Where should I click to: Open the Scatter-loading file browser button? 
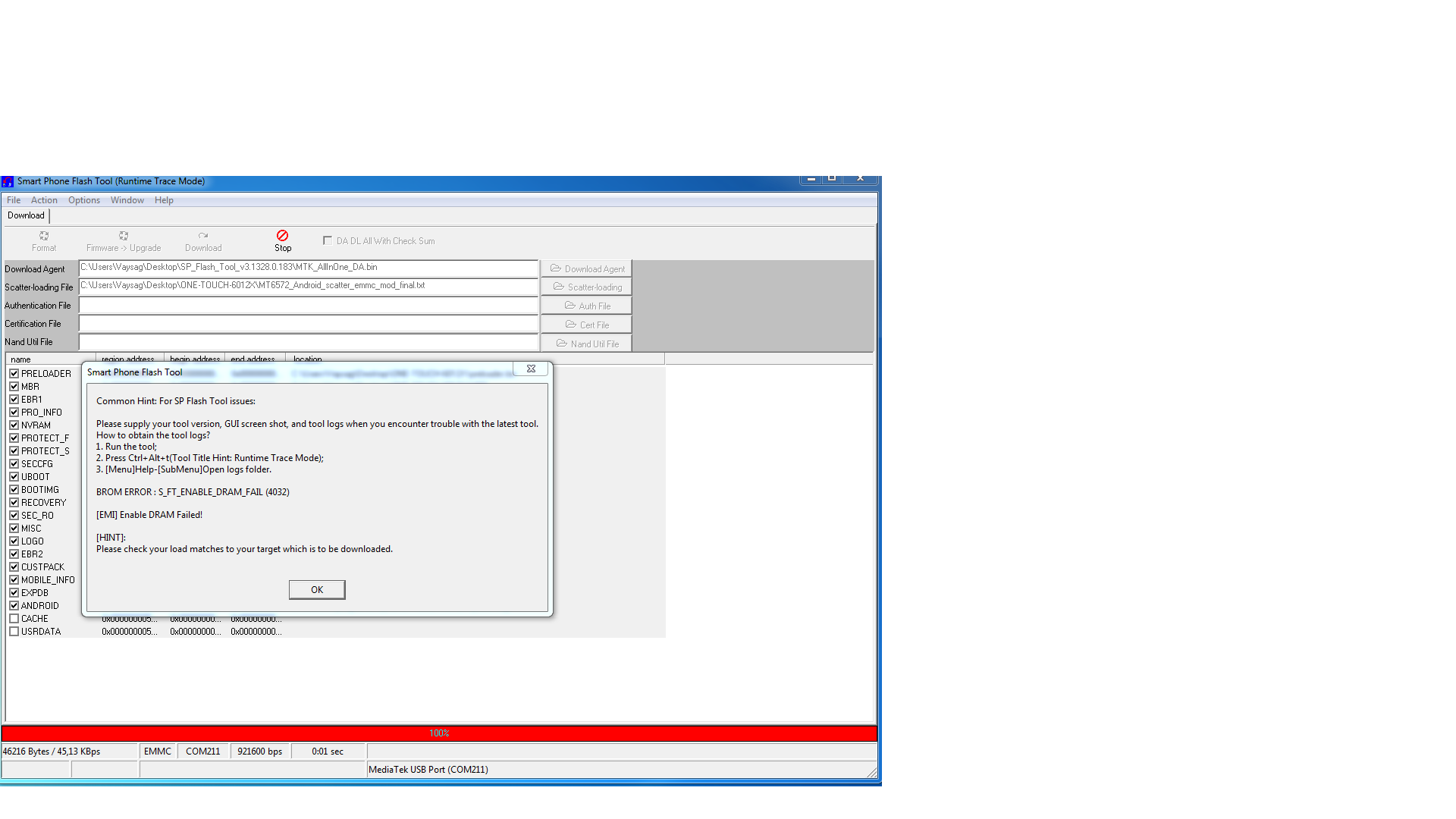(587, 287)
